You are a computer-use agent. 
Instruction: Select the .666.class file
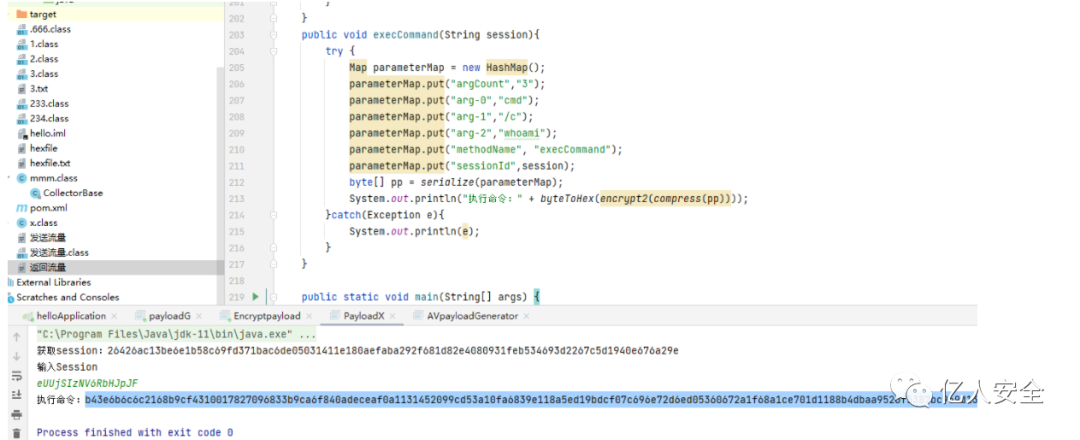(50, 29)
